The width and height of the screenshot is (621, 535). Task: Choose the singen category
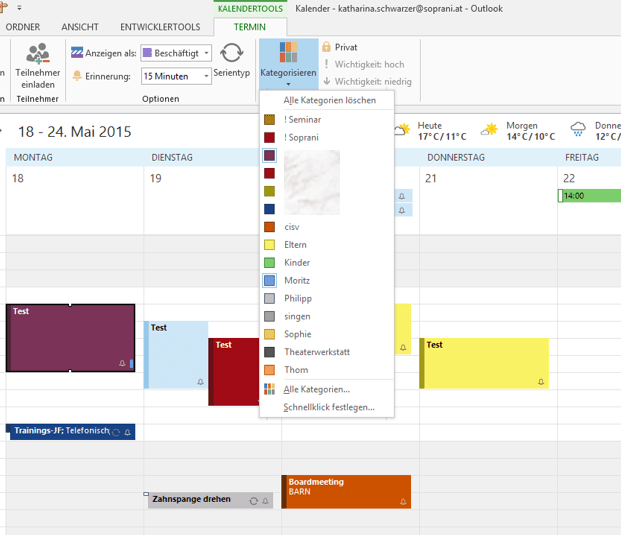pos(327,316)
